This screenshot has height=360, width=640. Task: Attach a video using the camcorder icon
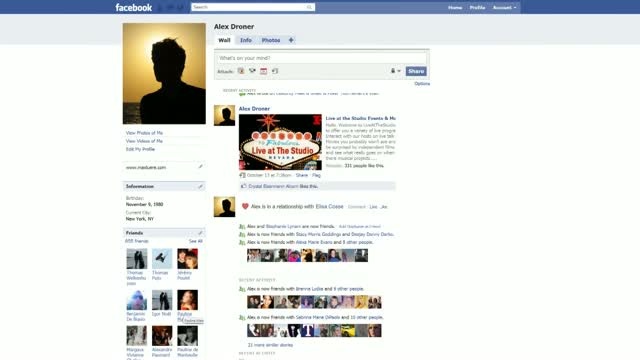coord(252,71)
